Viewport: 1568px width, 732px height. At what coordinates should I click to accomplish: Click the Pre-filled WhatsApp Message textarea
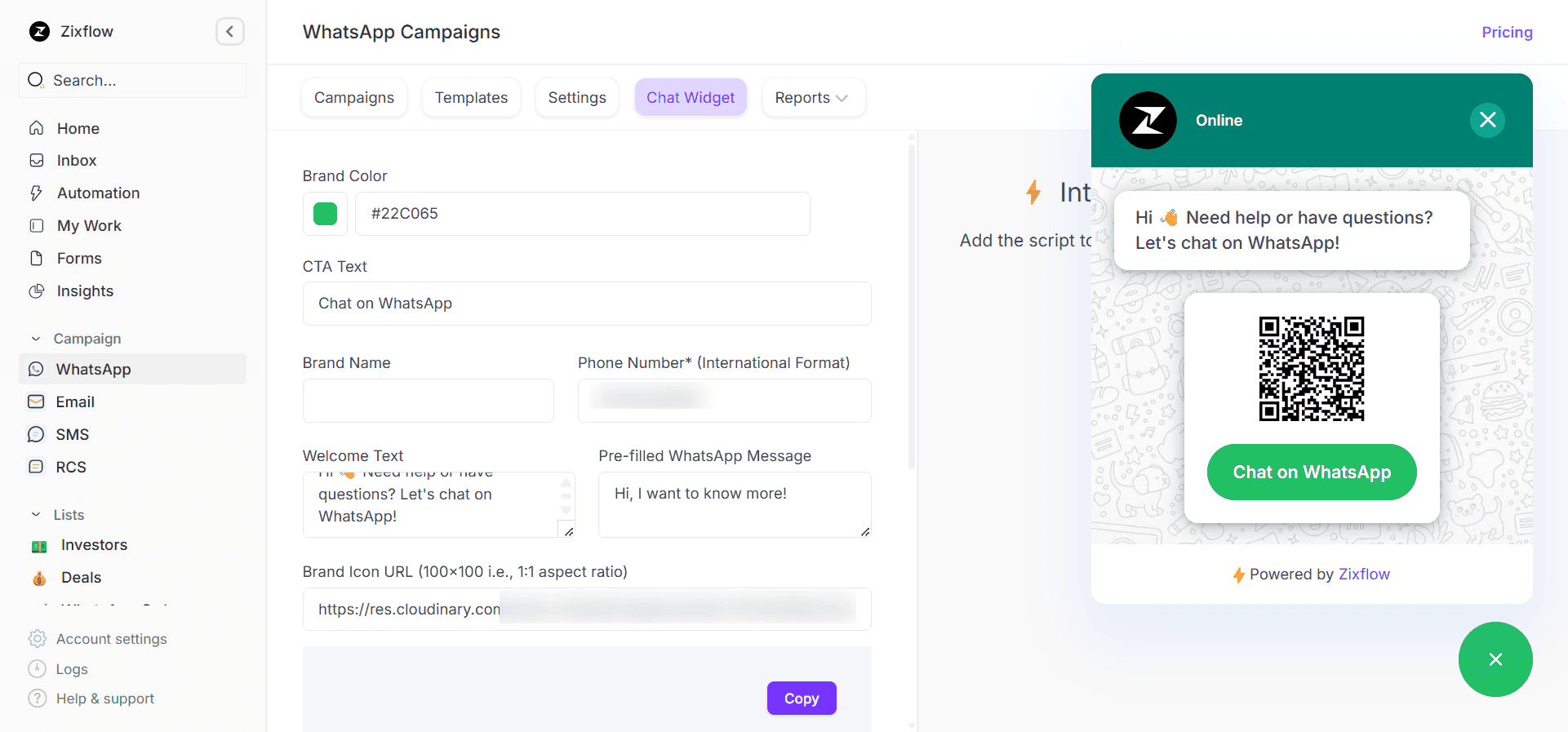pyautogui.click(x=735, y=504)
